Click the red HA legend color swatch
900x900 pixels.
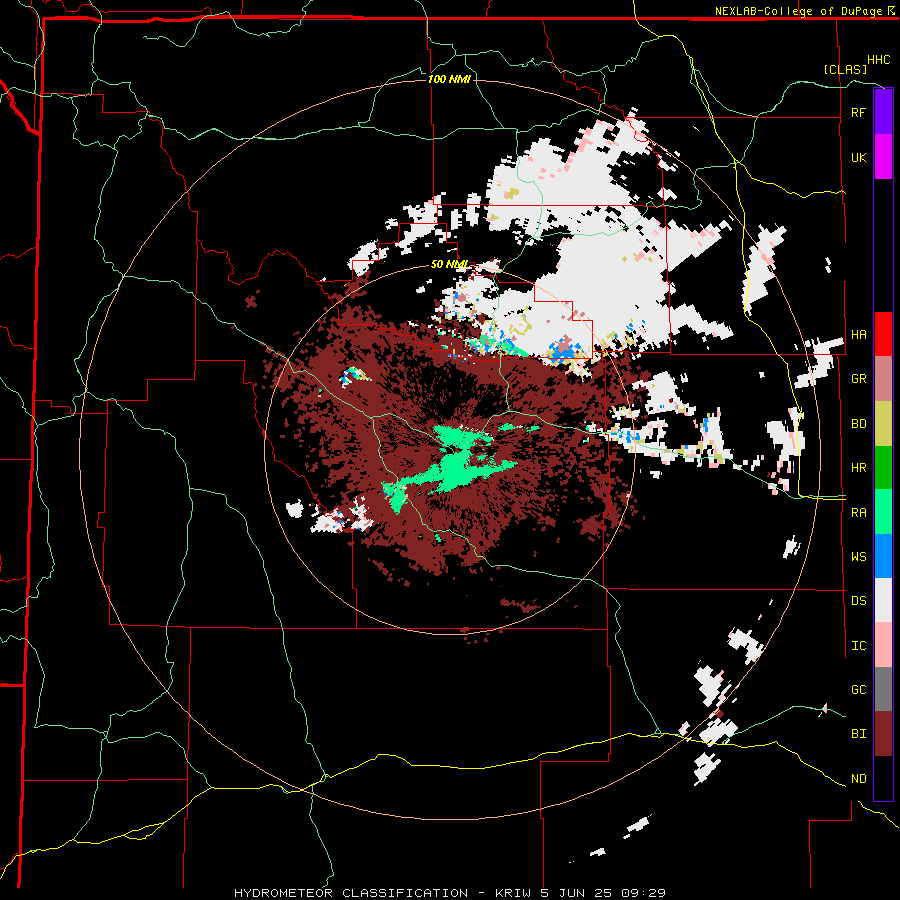coord(883,334)
